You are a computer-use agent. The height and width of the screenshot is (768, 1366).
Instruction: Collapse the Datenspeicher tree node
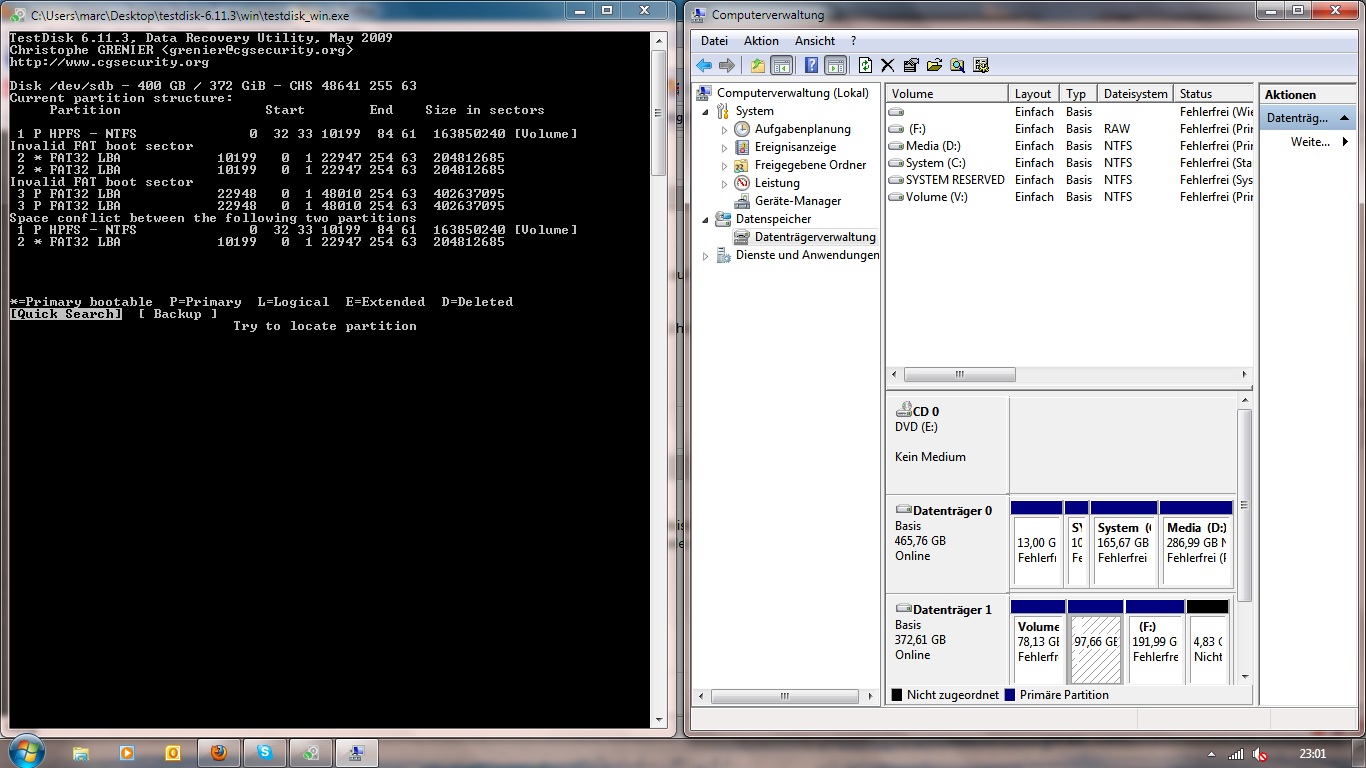point(705,219)
